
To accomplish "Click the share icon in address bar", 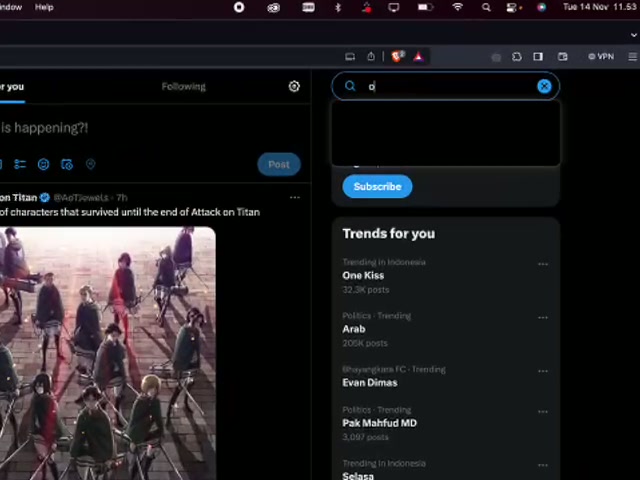I will click(x=371, y=57).
